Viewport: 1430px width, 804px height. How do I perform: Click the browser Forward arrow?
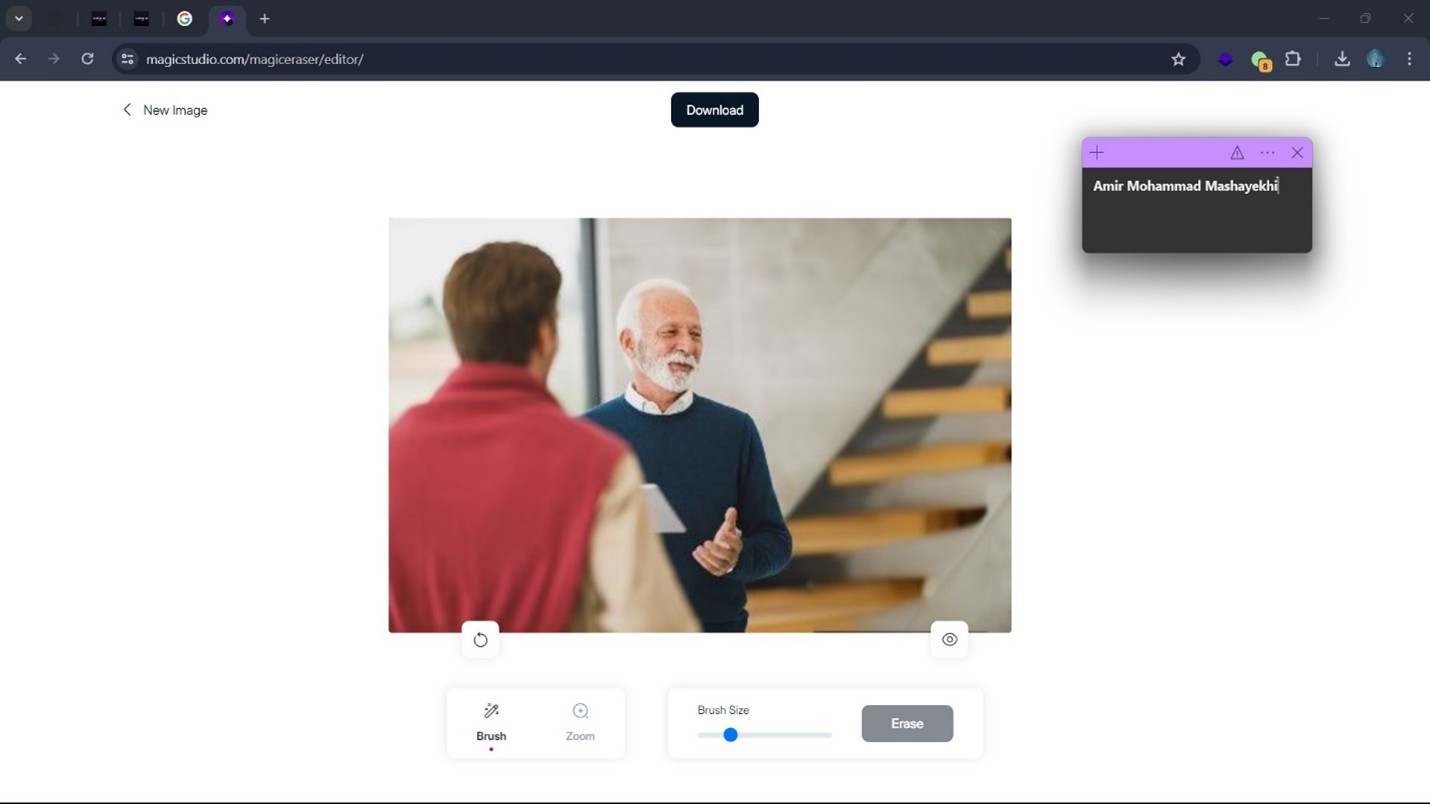tap(54, 59)
